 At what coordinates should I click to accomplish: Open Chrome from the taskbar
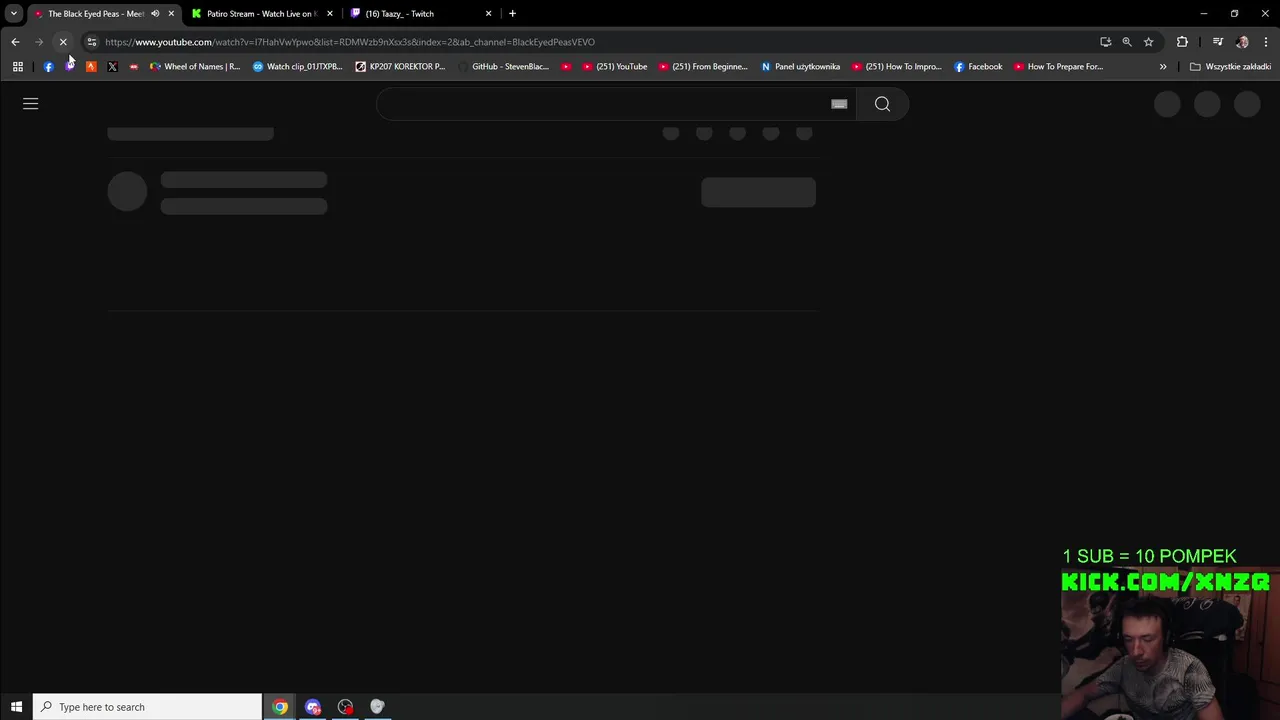(280, 707)
